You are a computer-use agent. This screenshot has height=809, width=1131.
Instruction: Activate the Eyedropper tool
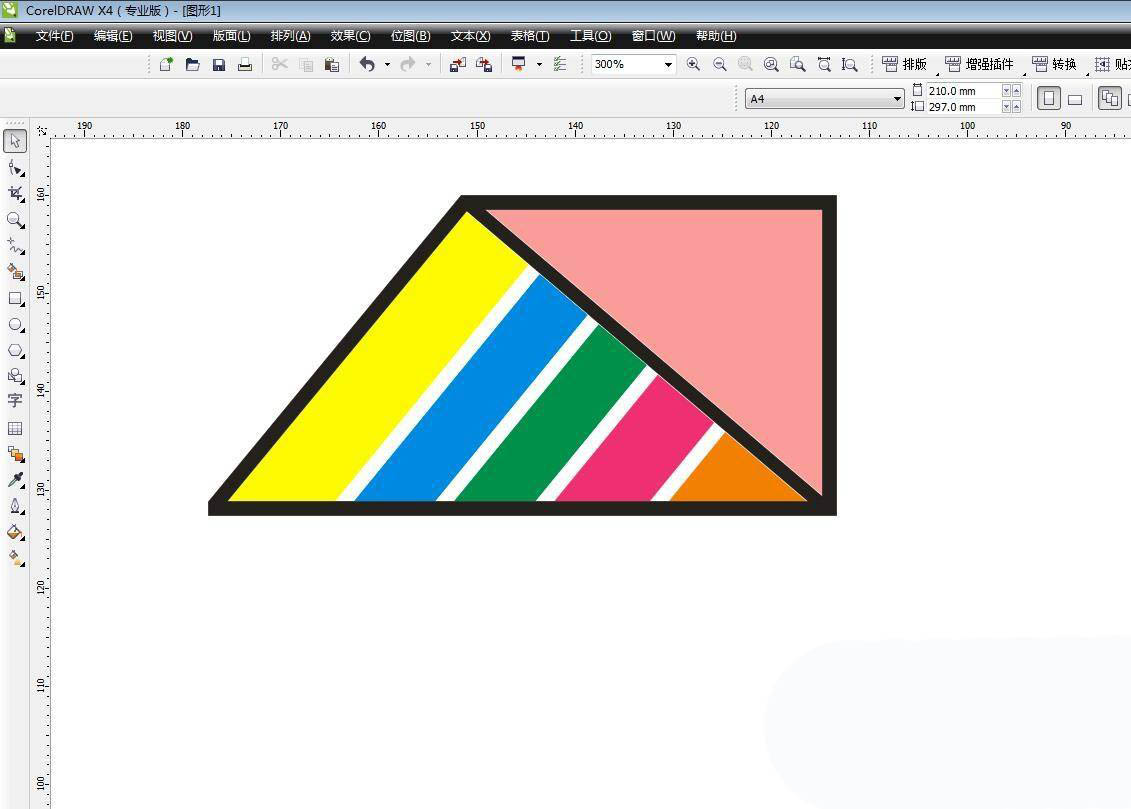pyautogui.click(x=15, y=480)
